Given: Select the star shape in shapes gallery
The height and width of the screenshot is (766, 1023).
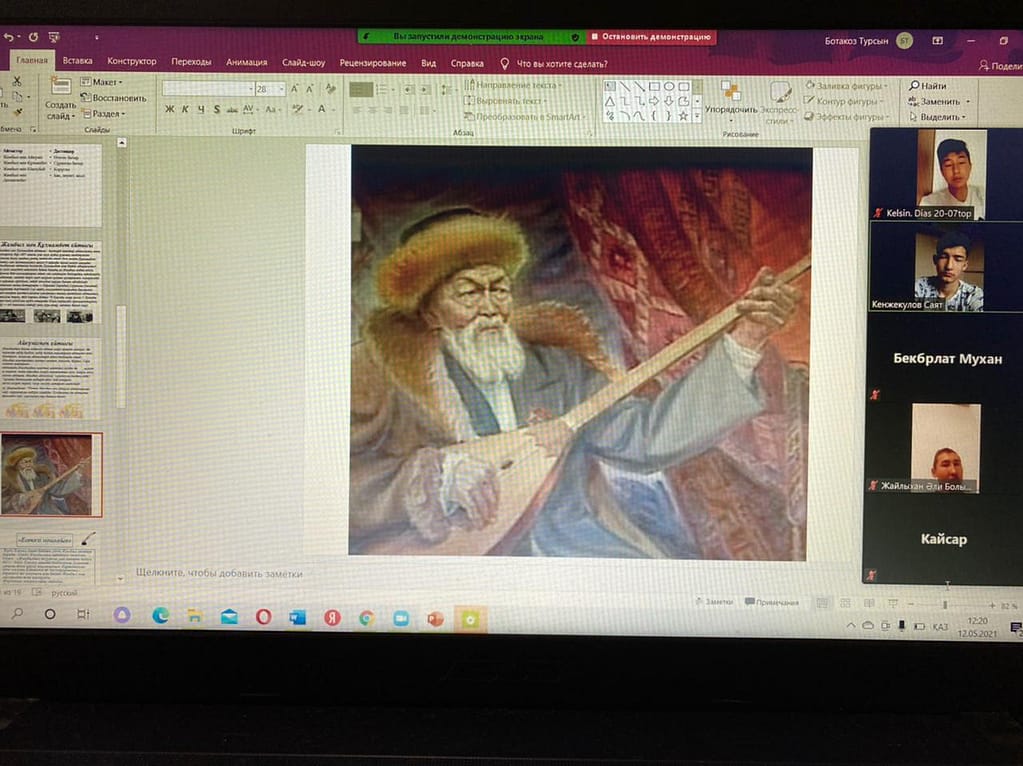Looking at the screenshot, I should click(683, 116).
